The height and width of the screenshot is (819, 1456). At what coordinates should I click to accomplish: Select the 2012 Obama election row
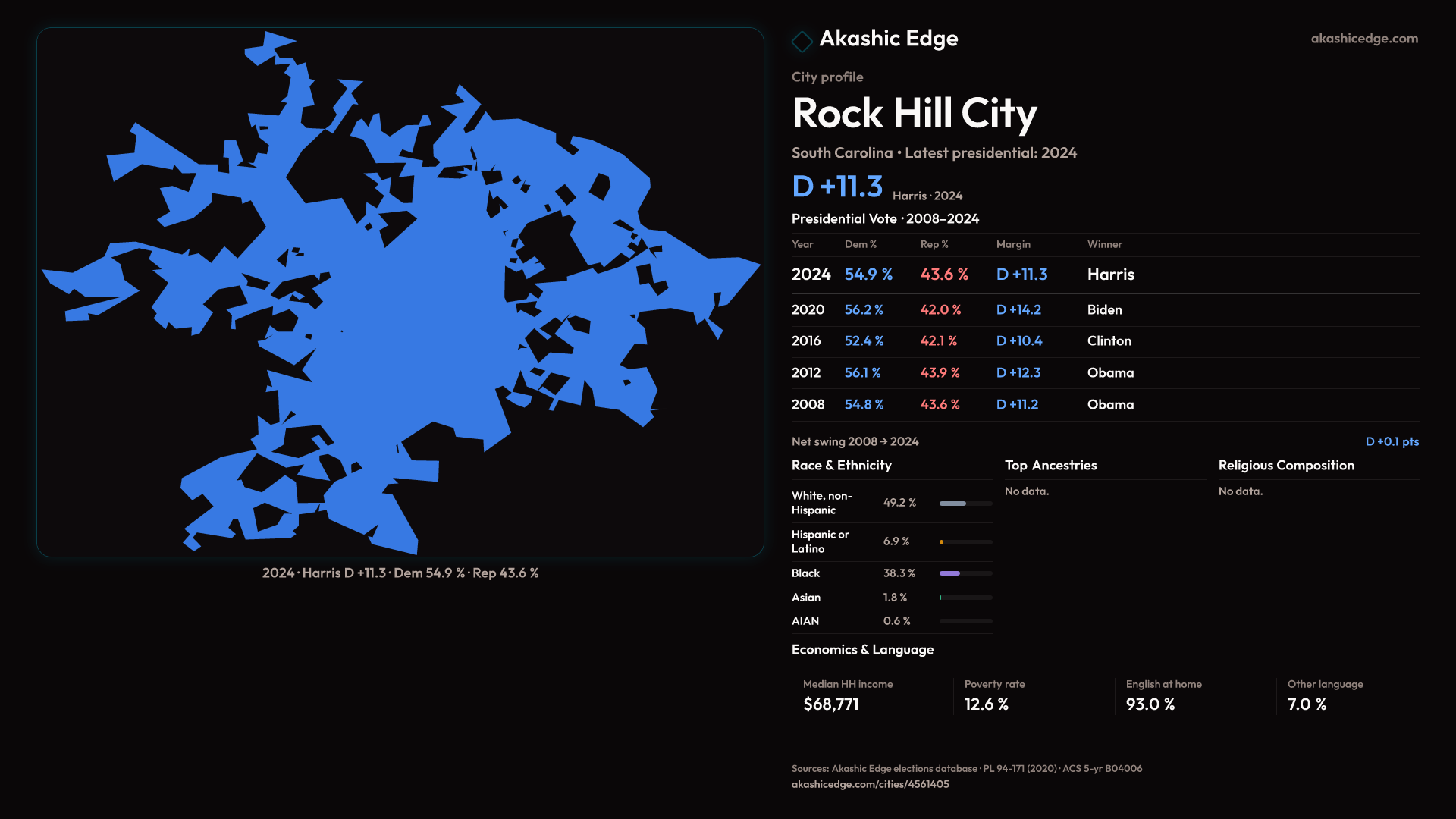1104,373
